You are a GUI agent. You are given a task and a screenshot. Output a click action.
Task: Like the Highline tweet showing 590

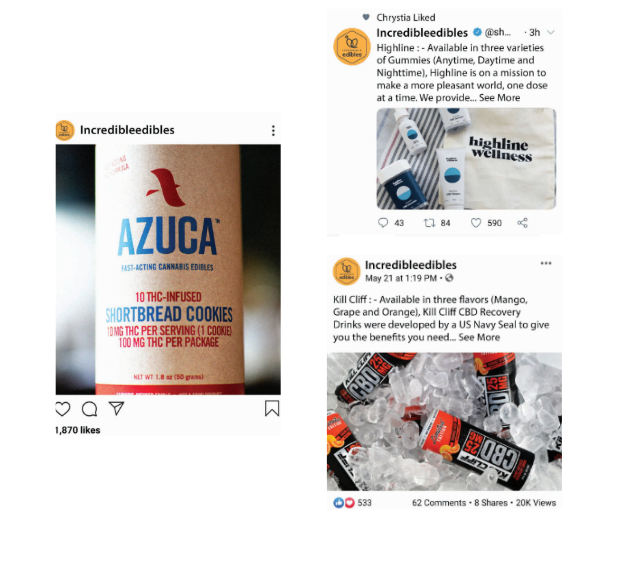point(476,223)
